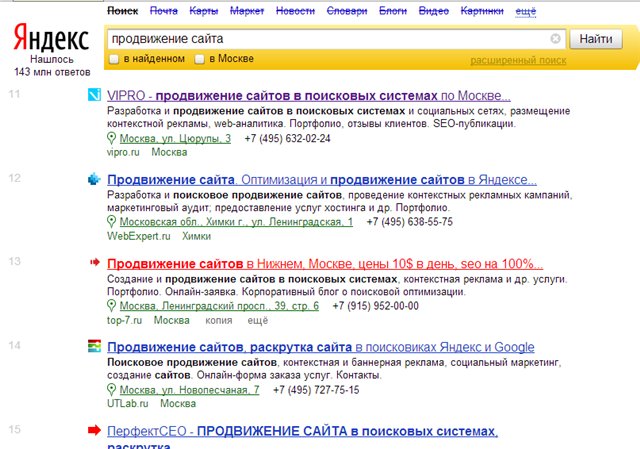Open 'Продвижение сайтов, раскрутка сайта' result
This screenshot has width=640, height=449.
(321, 347)
